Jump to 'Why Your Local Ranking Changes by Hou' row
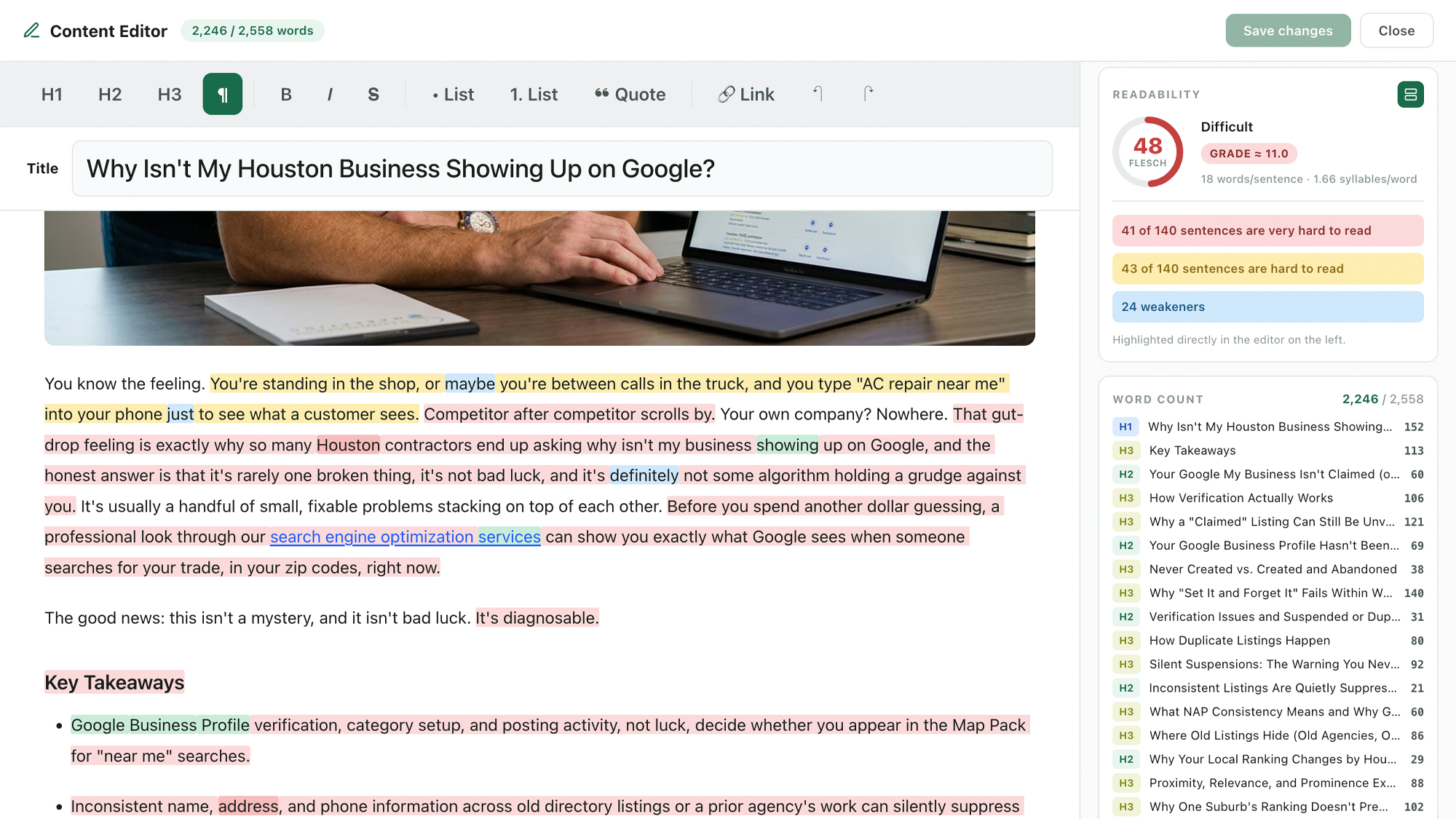The height and width of the screenshot is (819, 1456). point(1267,759)
